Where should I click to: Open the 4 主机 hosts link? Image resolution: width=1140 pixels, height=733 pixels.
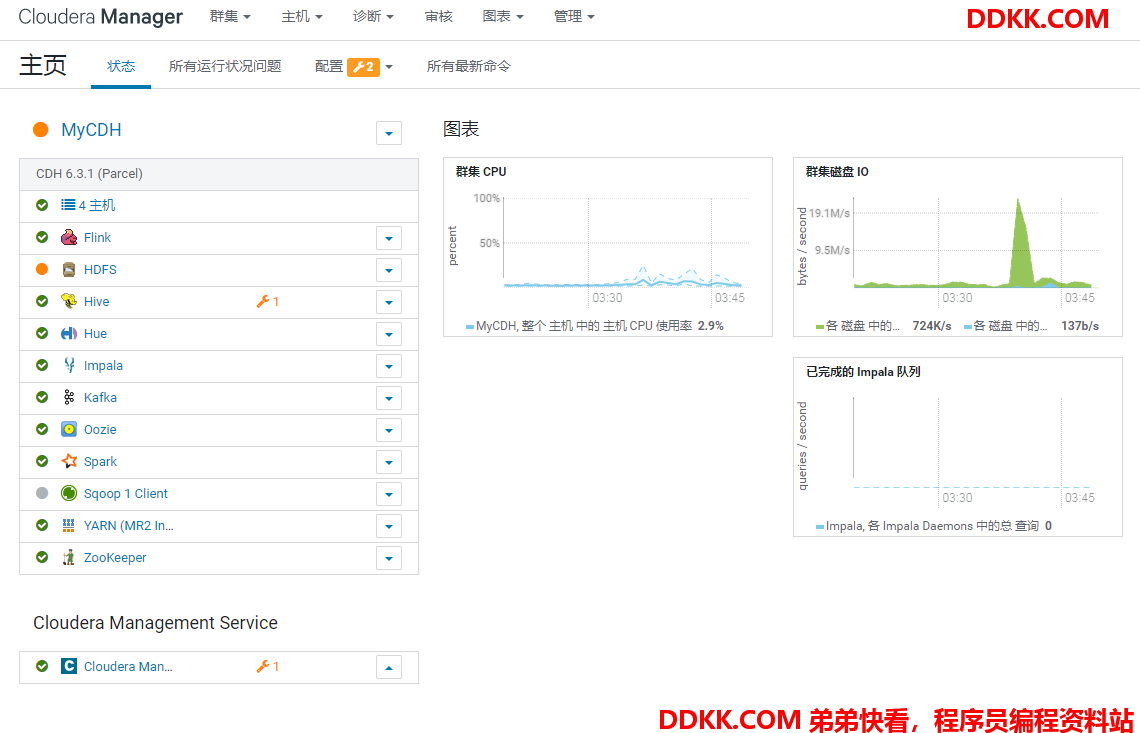click(97, 205)
